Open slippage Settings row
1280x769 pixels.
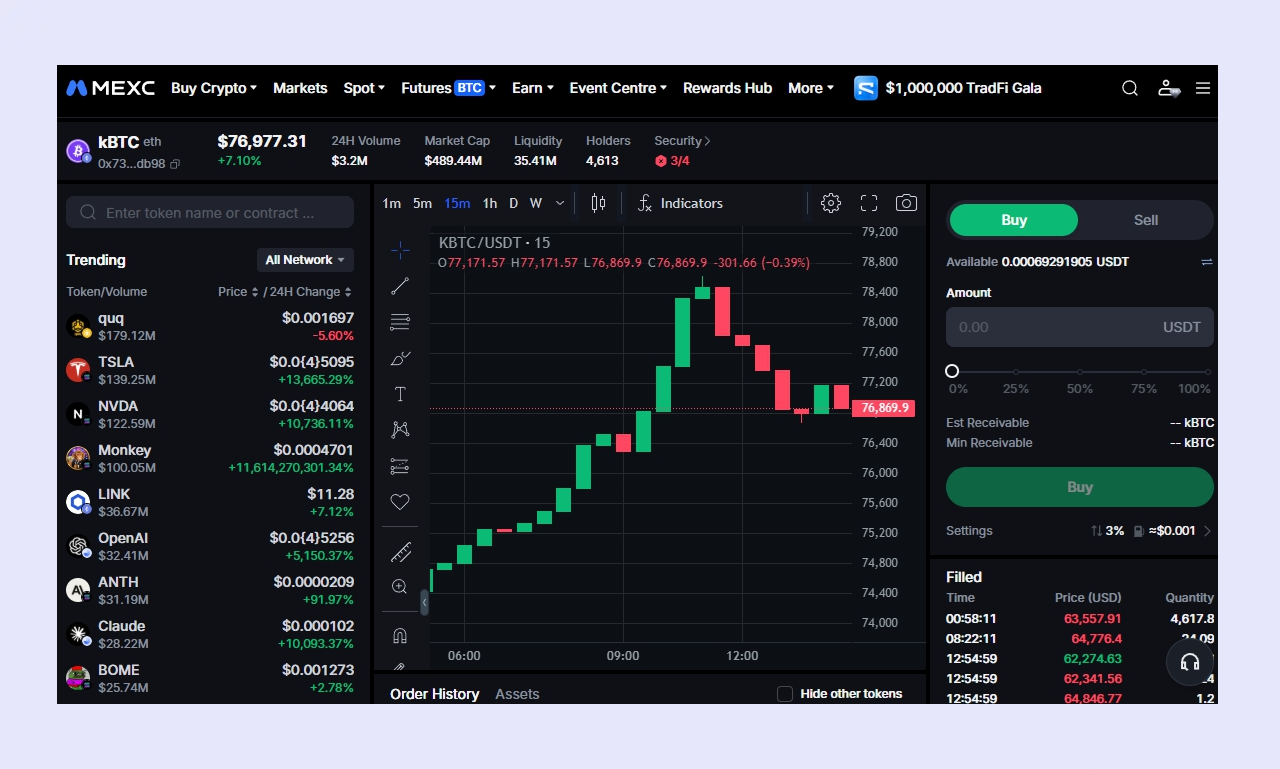1080,531
